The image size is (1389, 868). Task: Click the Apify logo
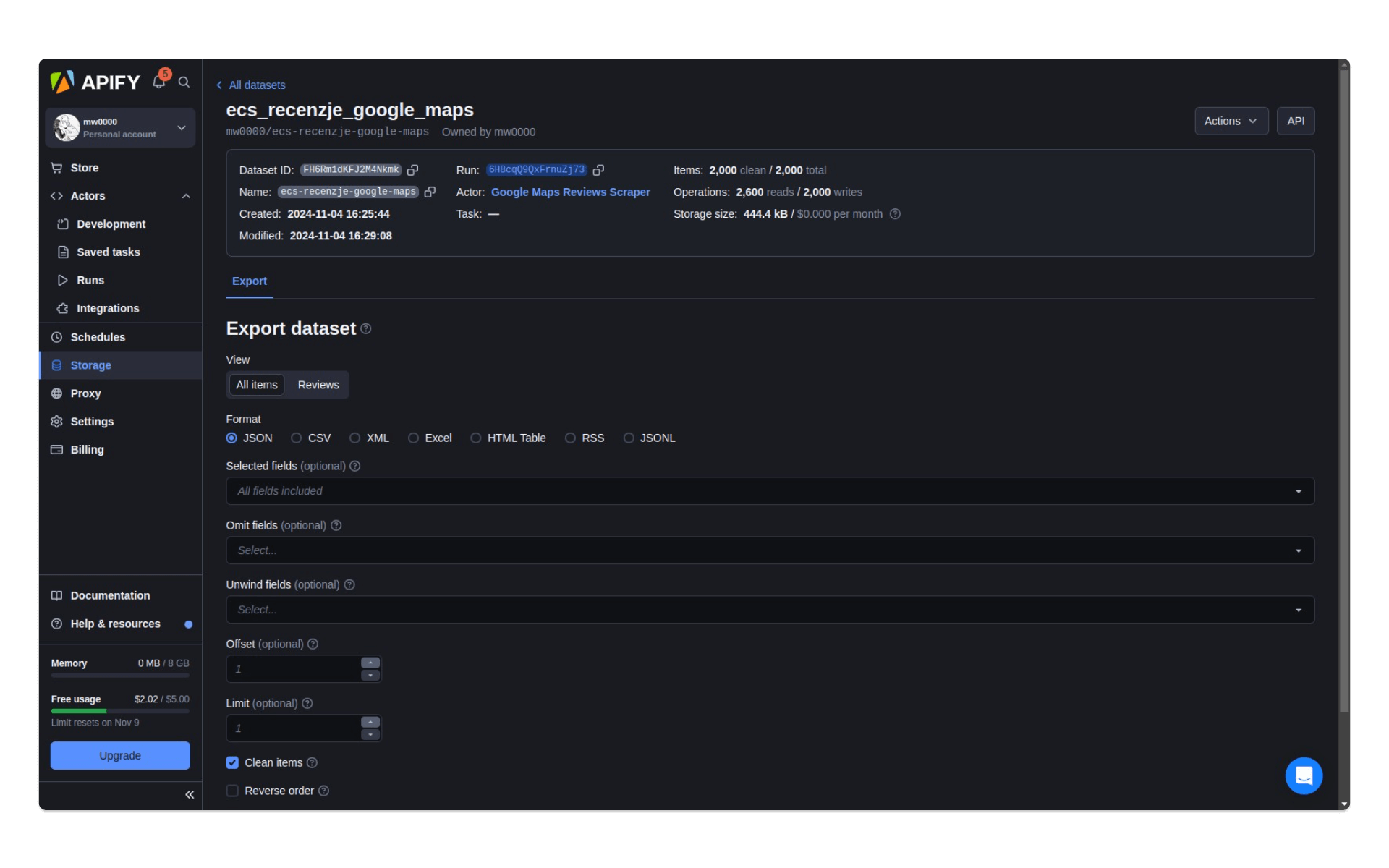pos(95,82)
